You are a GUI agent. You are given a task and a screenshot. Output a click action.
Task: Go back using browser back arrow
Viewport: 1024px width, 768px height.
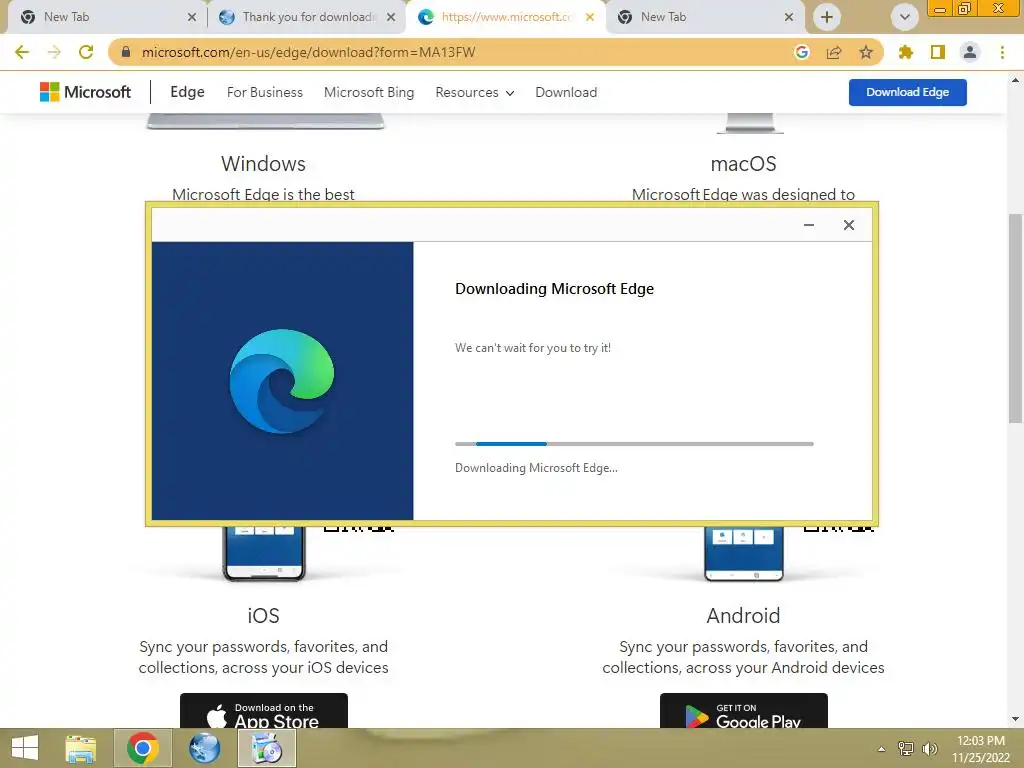coord(22,52)
